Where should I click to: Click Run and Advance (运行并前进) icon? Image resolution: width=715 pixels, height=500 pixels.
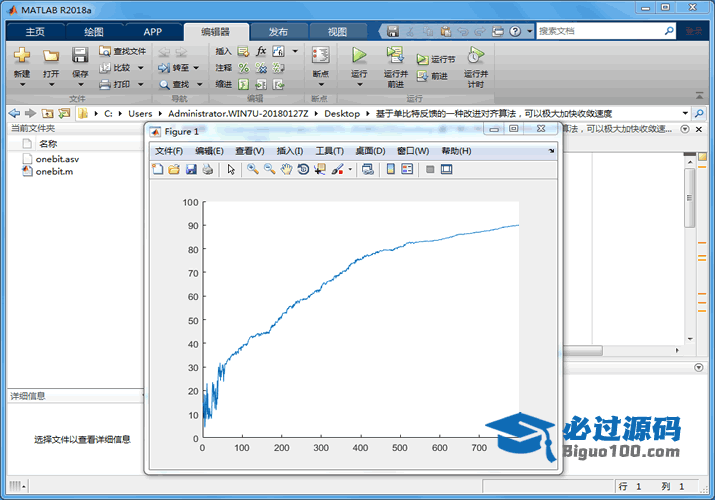[x=395, y=55]
